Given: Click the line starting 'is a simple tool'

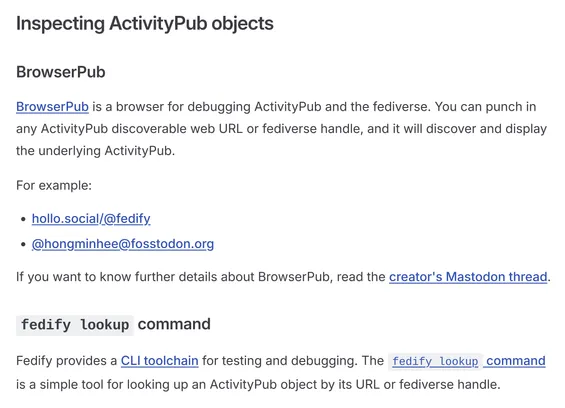Looking at the screenshot, I should pos(258,385).
